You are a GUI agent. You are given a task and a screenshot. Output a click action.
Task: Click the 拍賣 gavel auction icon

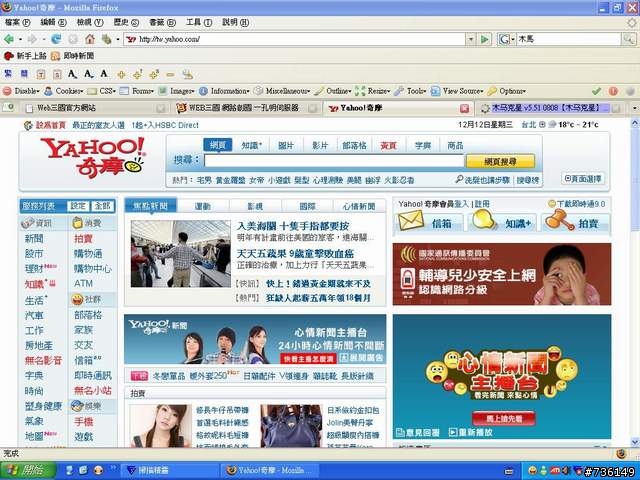coord(559,220)
